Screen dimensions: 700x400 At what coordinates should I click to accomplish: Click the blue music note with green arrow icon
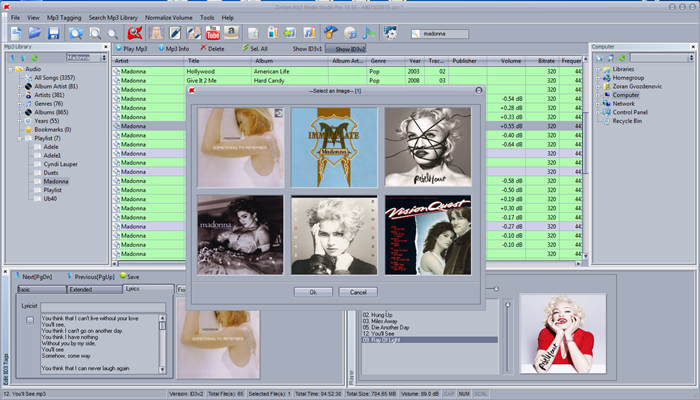tap(369, 33)
